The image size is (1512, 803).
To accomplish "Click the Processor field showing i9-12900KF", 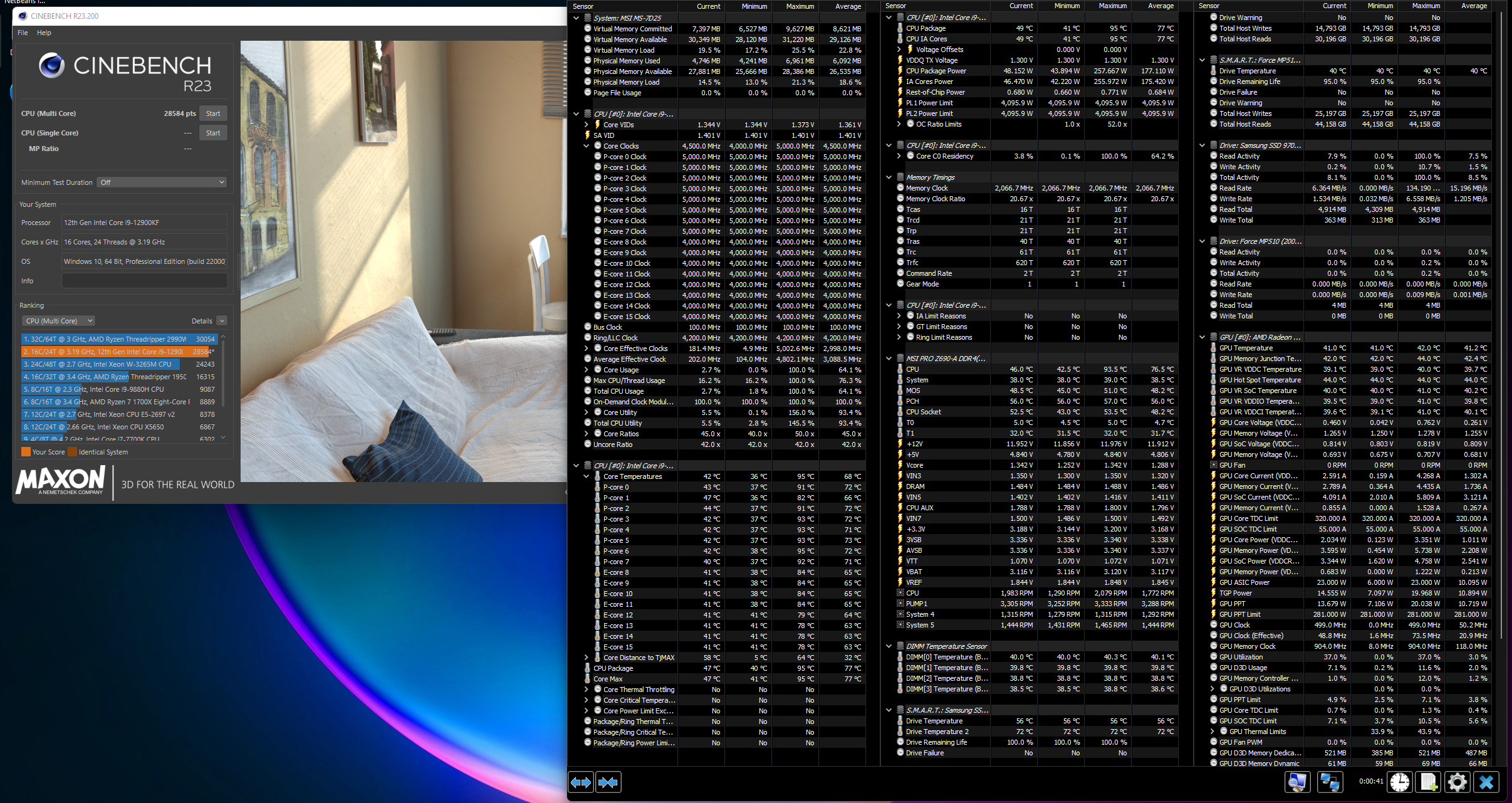I will [x=144, y=223].
